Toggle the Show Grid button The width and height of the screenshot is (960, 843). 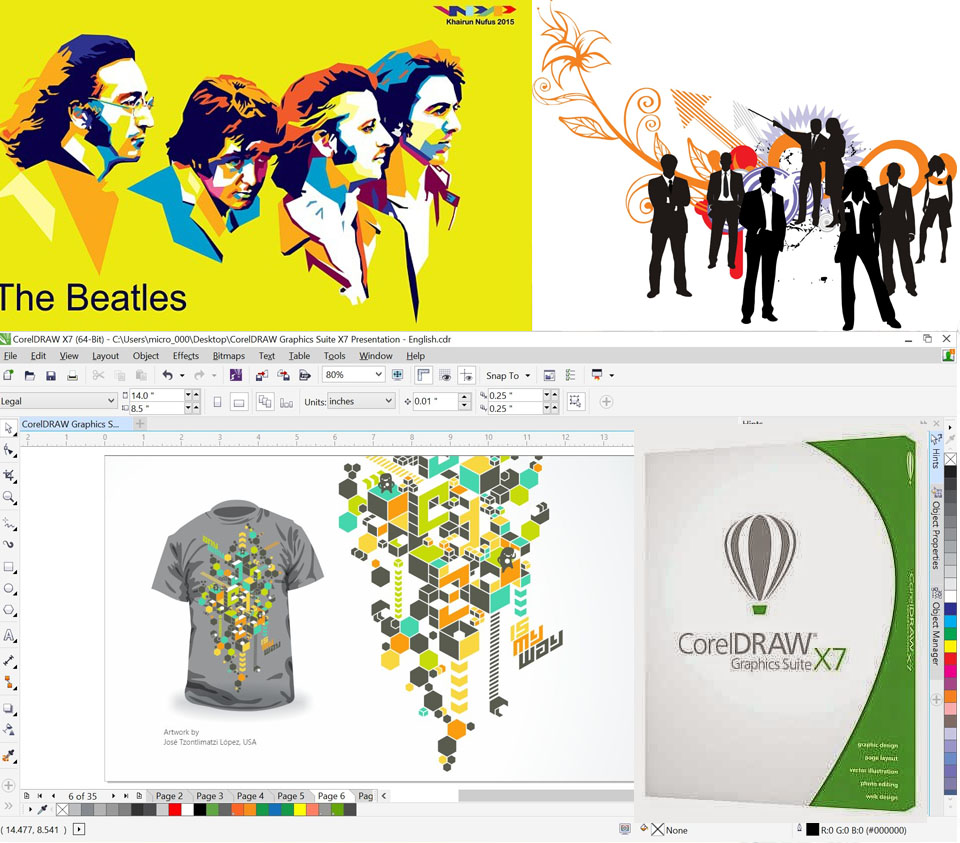[446, 375]
